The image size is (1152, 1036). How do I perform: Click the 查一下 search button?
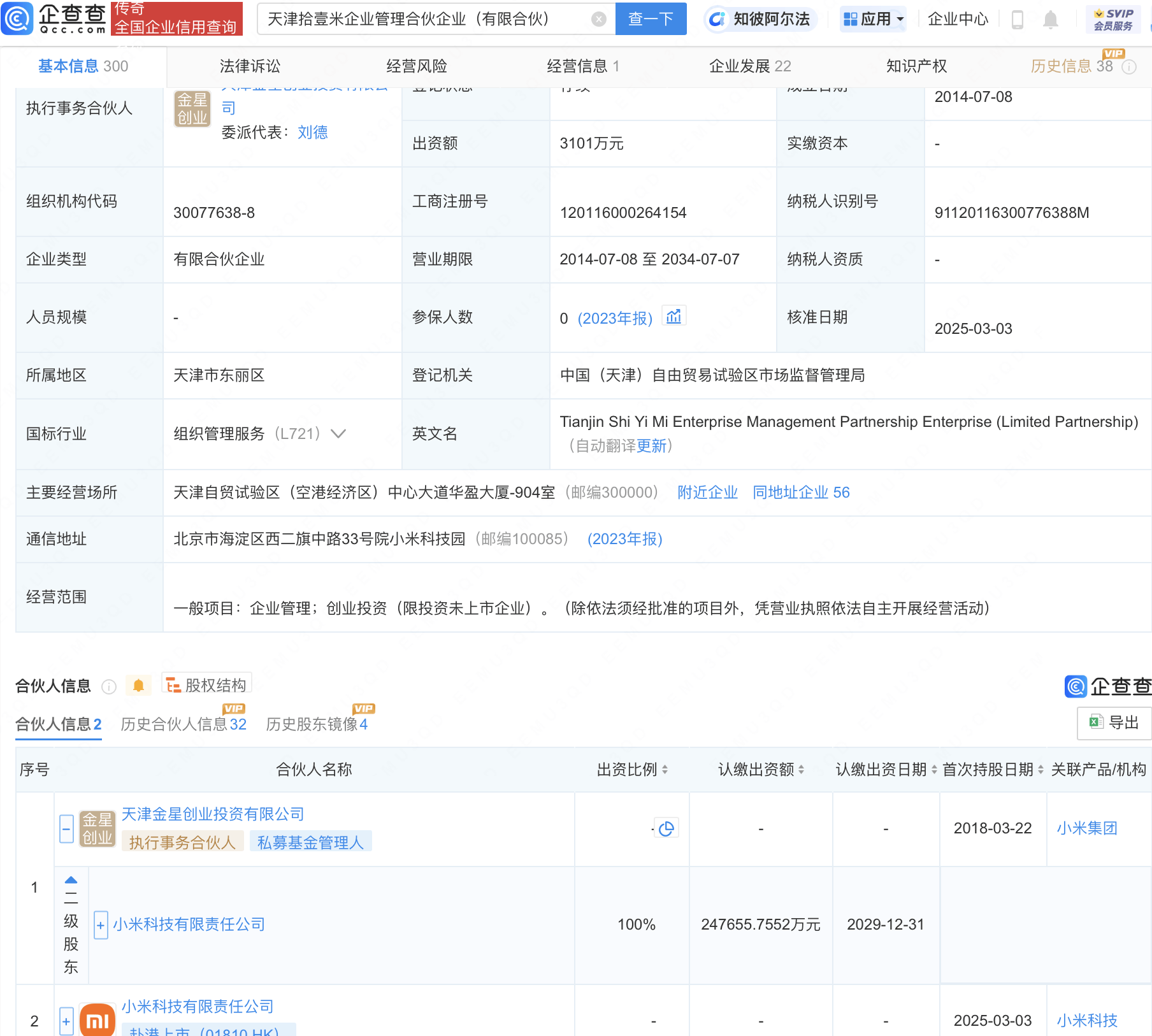[651, 19]
